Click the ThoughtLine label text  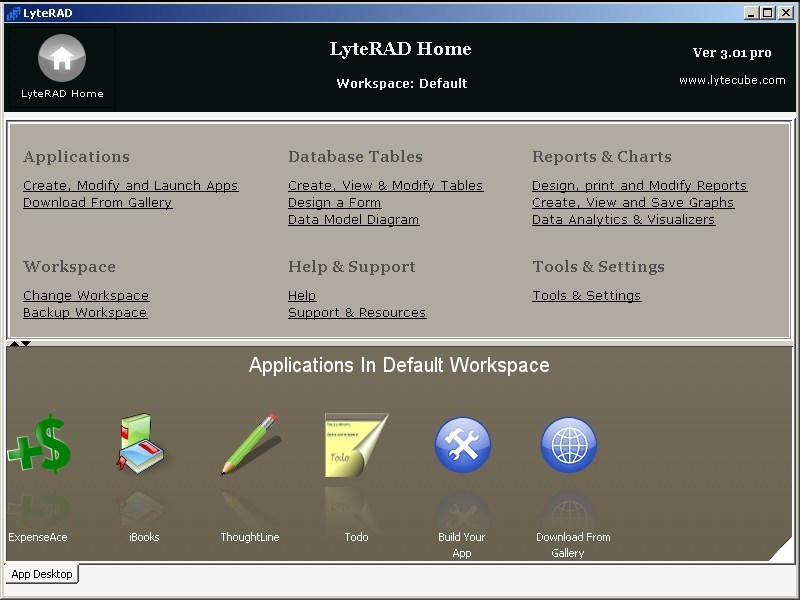[250, 537]
